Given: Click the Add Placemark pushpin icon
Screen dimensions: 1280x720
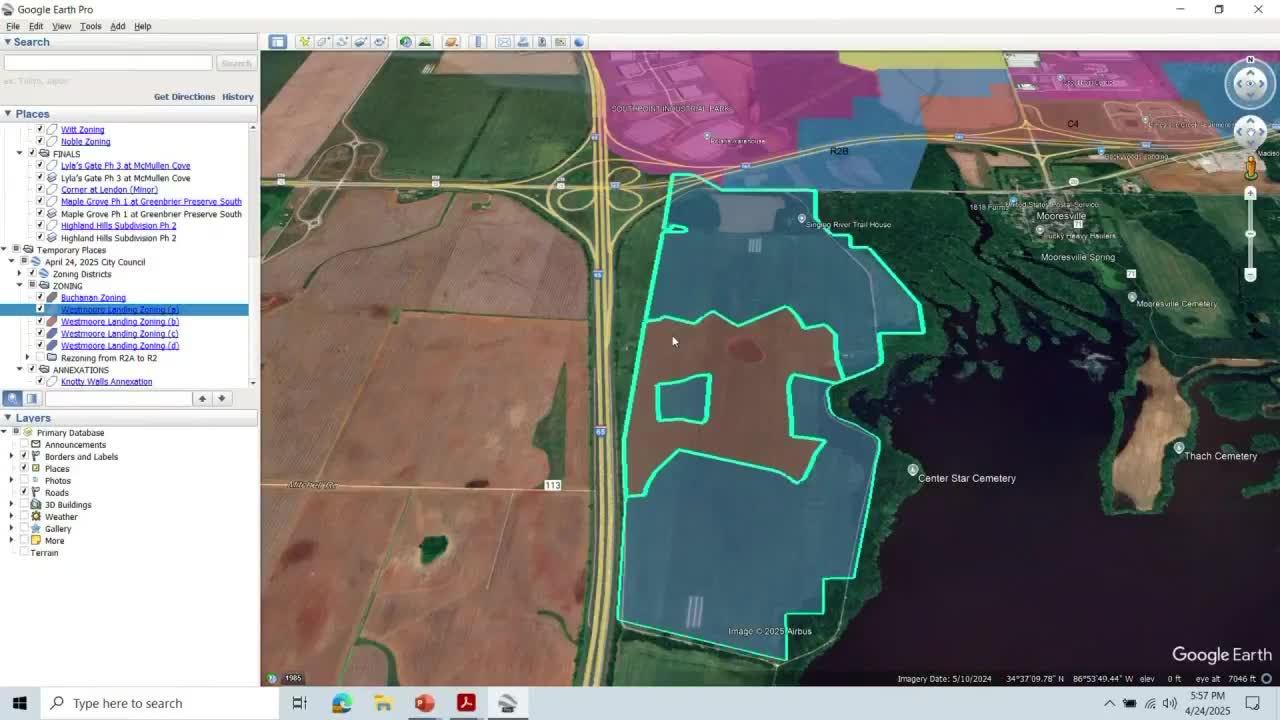Looking at the screenshot, I should click(304, 42).
